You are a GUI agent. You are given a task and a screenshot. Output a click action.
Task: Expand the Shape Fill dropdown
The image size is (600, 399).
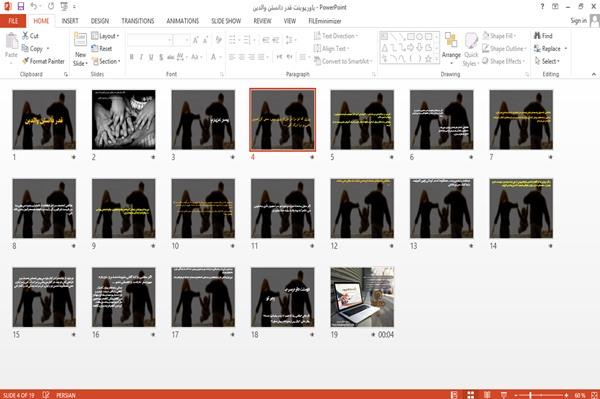tap(499, 36)
